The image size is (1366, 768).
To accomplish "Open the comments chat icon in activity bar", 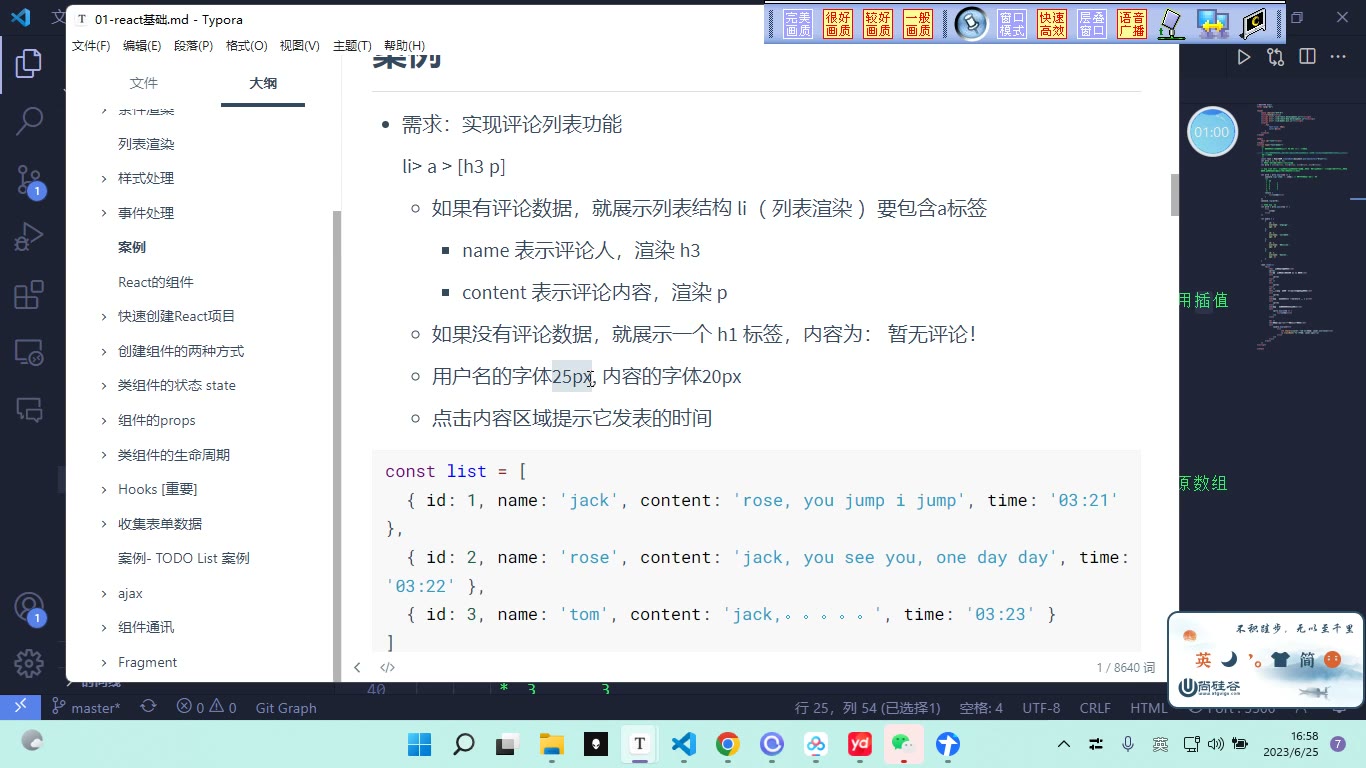I will tap(29, 409).
